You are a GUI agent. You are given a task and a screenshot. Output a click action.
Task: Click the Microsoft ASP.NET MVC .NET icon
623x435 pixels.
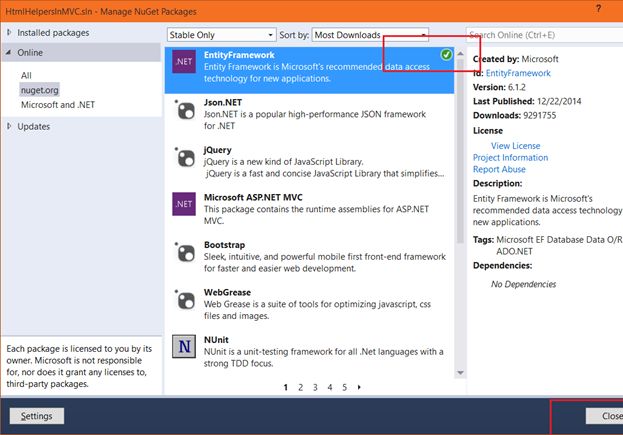click(x=184, y=204)
